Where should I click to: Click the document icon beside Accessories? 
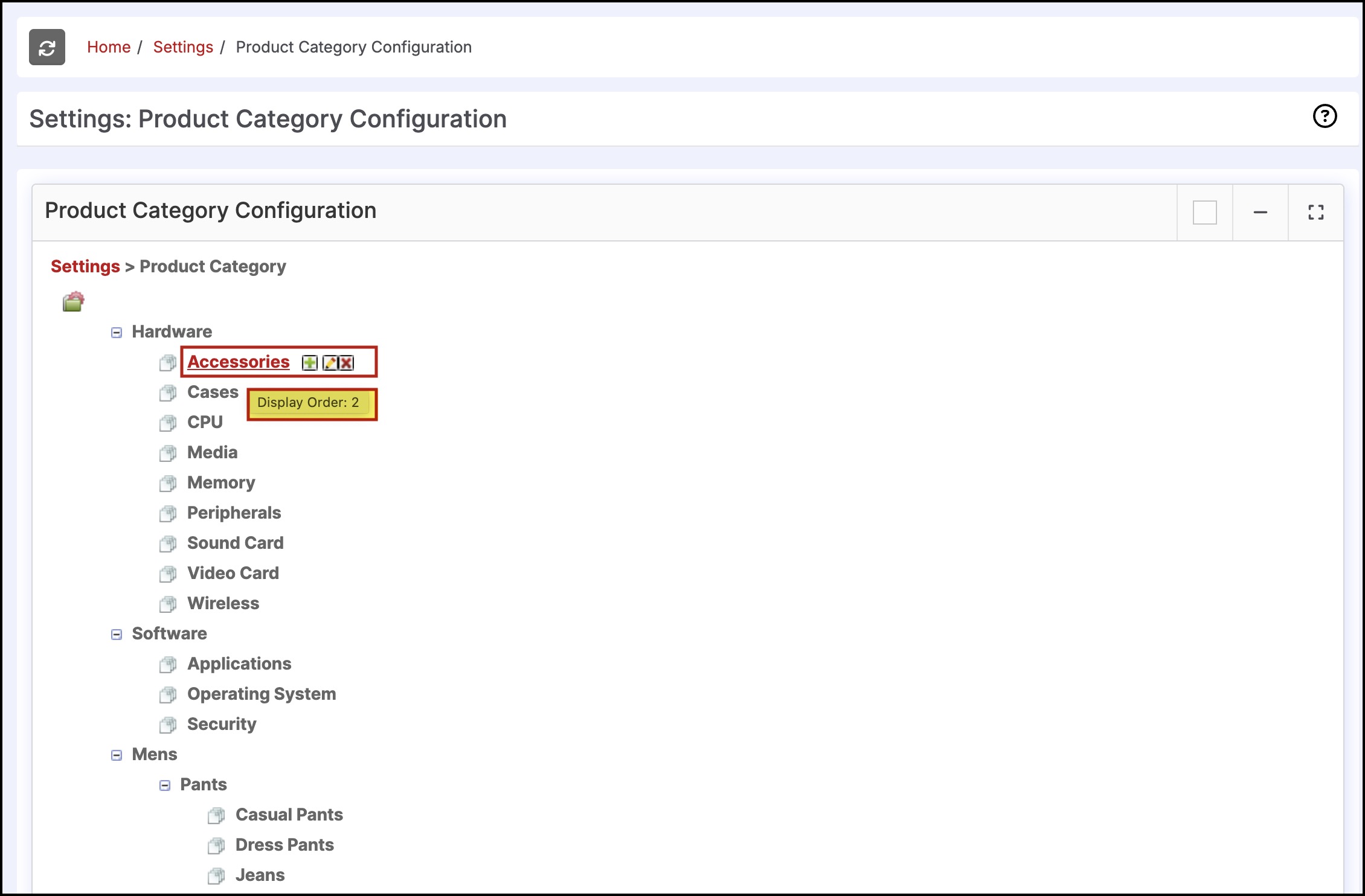click(x=168, y=363)
